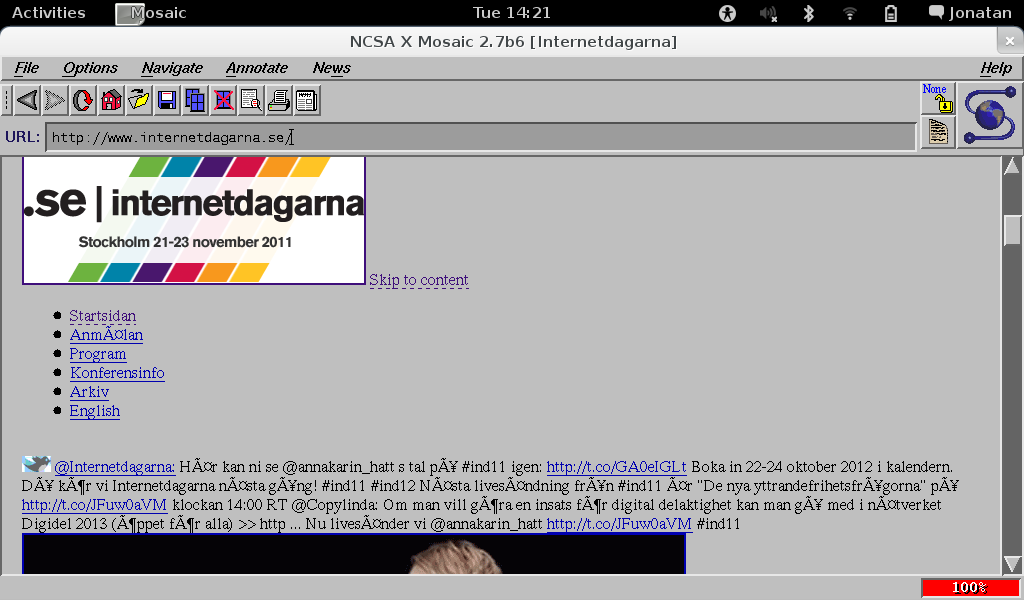The width and height of the screenshot is (1024, 600).
Task: Open the File menu
Action: pos(27,68)
